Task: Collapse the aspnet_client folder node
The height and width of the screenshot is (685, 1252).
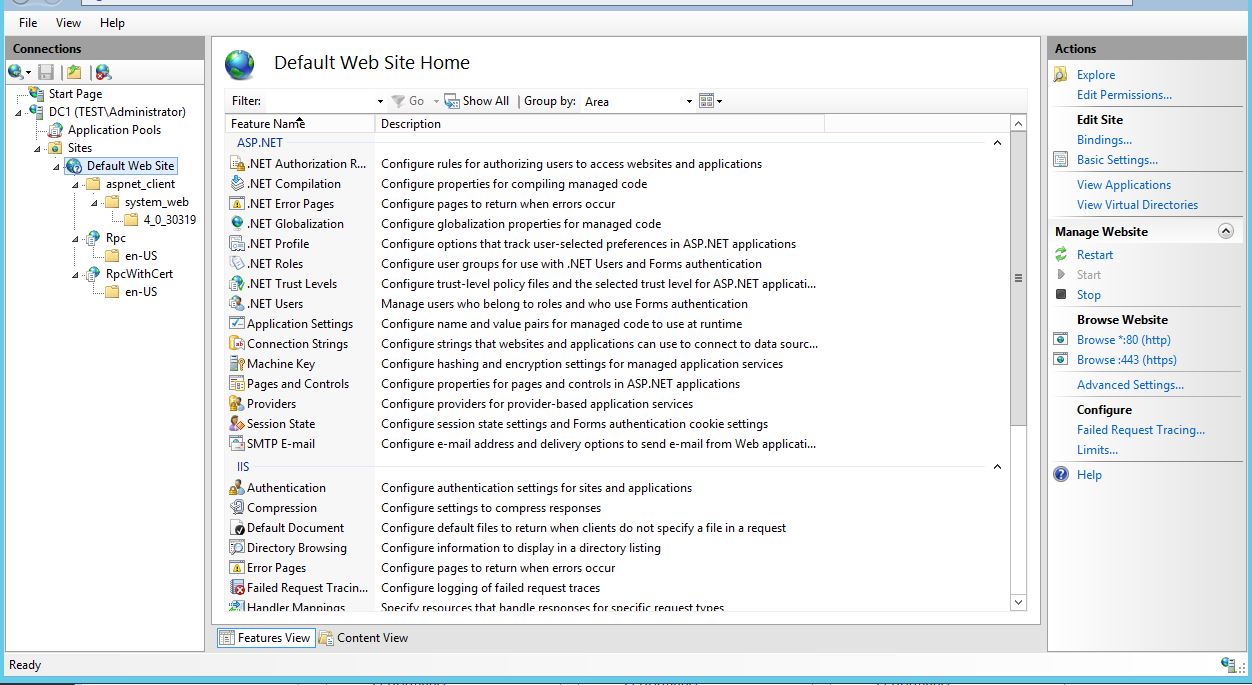Action: click(76, 185)
